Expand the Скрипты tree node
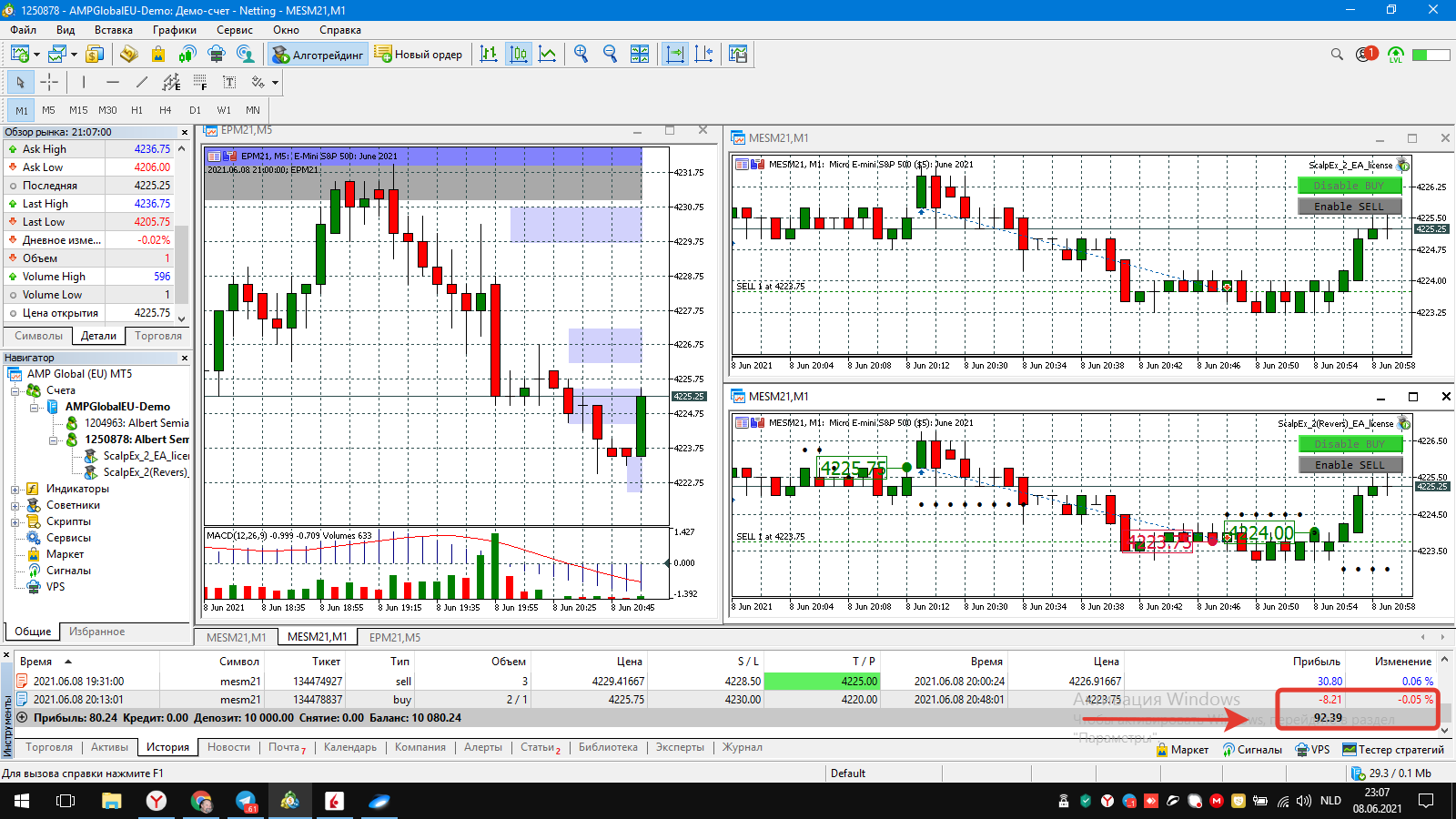The image size is (1456, 819). tap(15, 521)
